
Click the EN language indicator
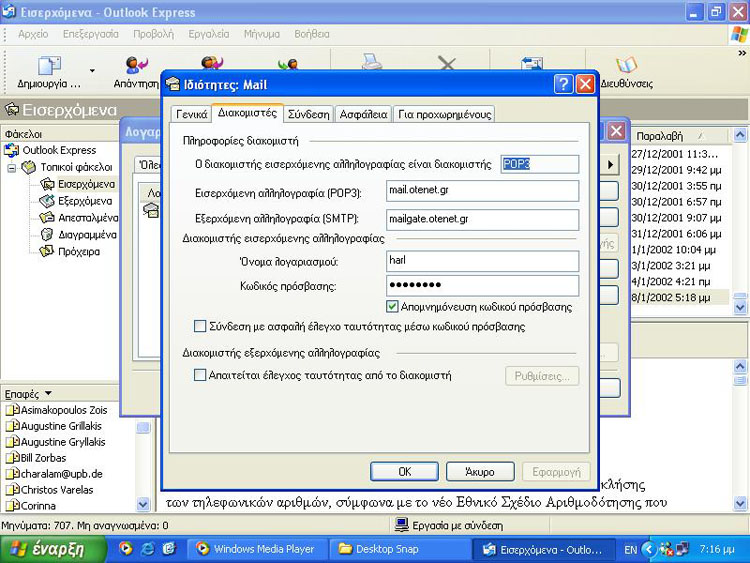click(630, 550)
